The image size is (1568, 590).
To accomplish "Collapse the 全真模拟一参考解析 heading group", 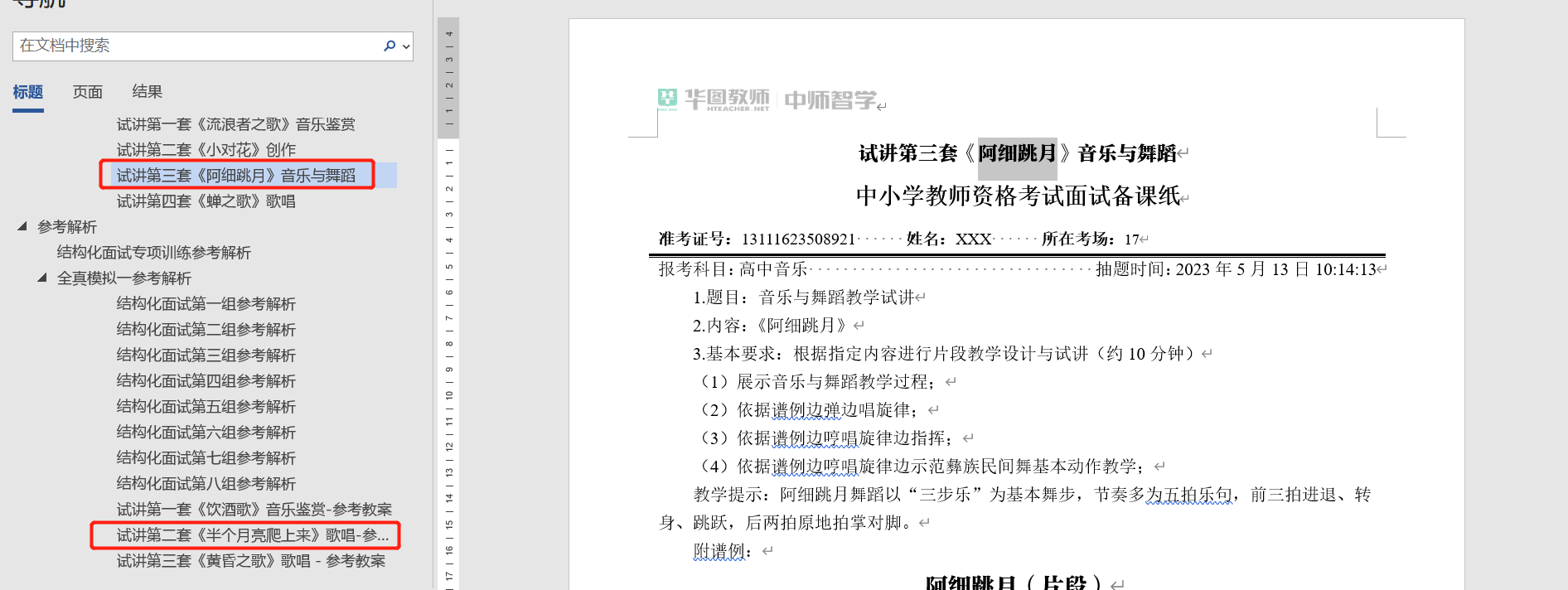I will 41,278.
